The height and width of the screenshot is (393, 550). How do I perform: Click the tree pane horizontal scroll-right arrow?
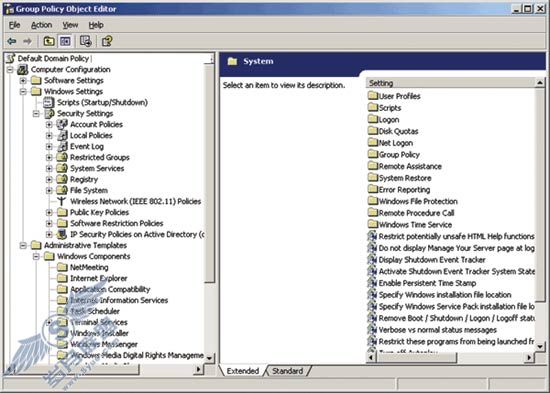(199, 369)
